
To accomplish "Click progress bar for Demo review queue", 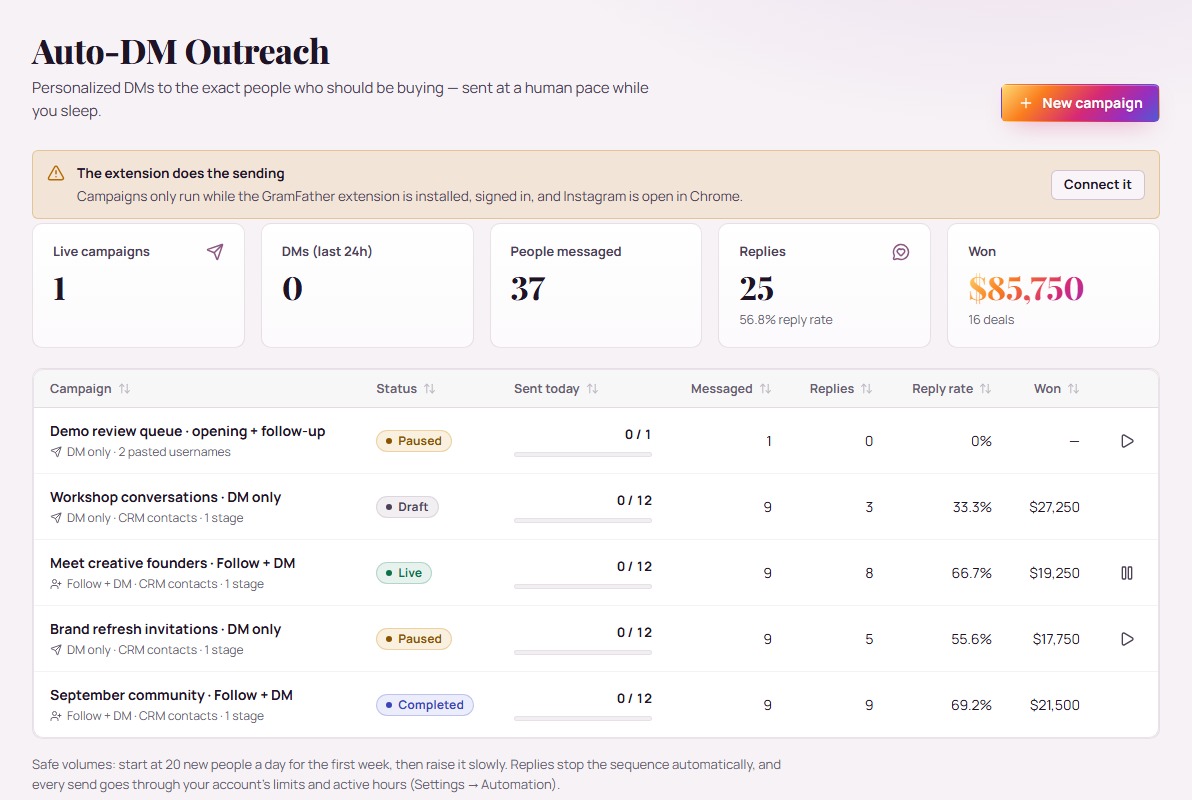I will pos(583,454).
